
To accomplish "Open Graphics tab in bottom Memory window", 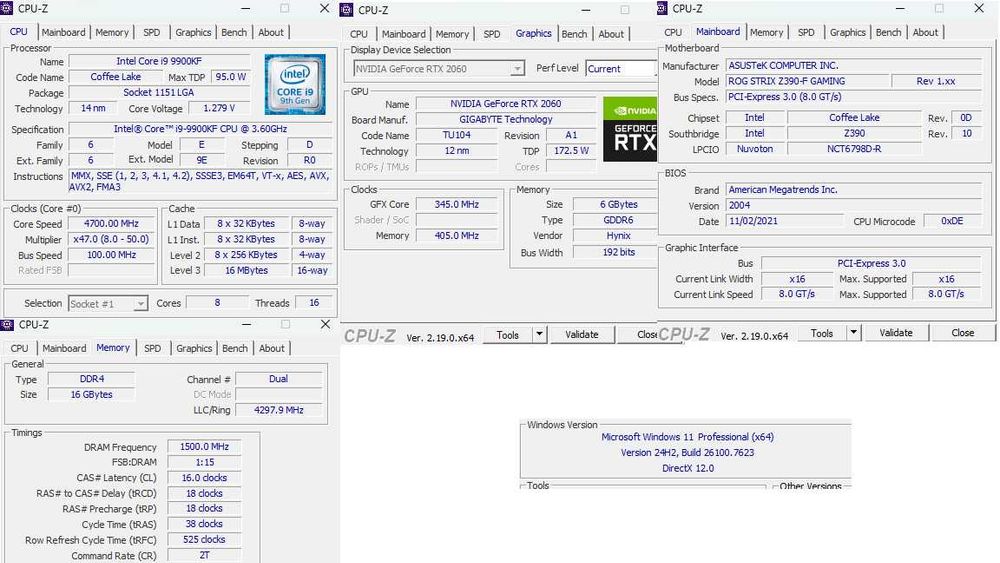I will click(194, 348).
